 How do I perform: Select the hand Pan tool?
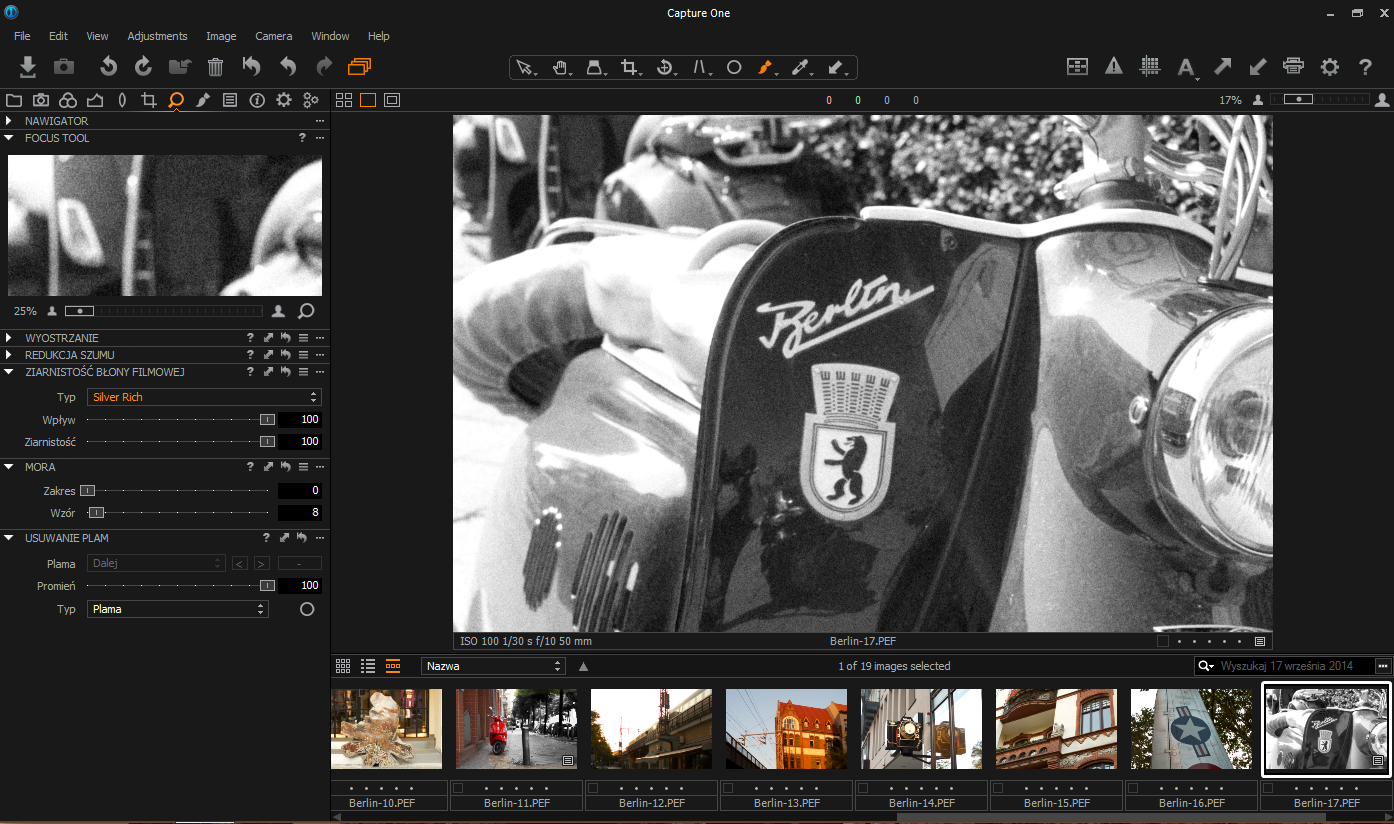tap(561, 67)
